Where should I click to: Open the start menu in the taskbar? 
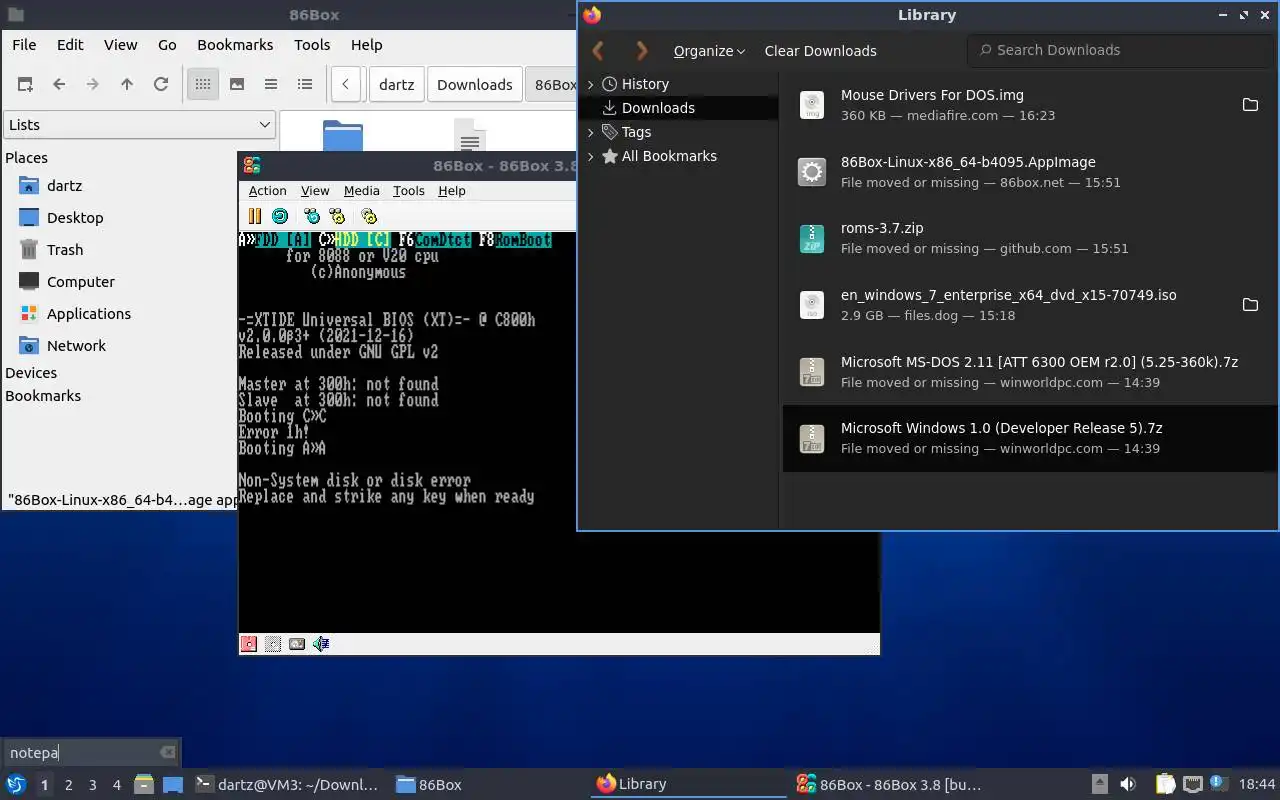pos(16,784)
